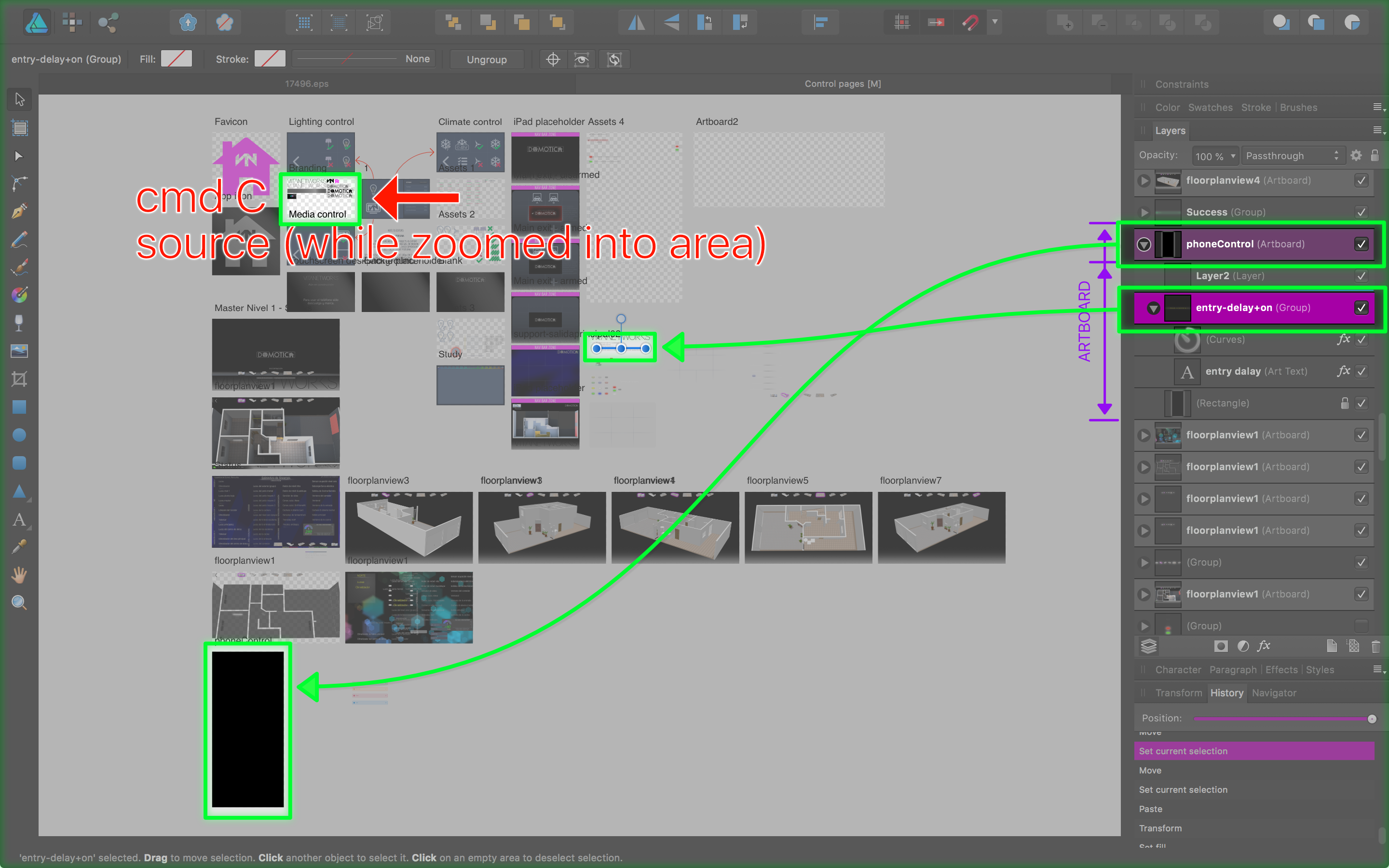
Task: Open the Layers panel options menu
Action: (1379, 131)
